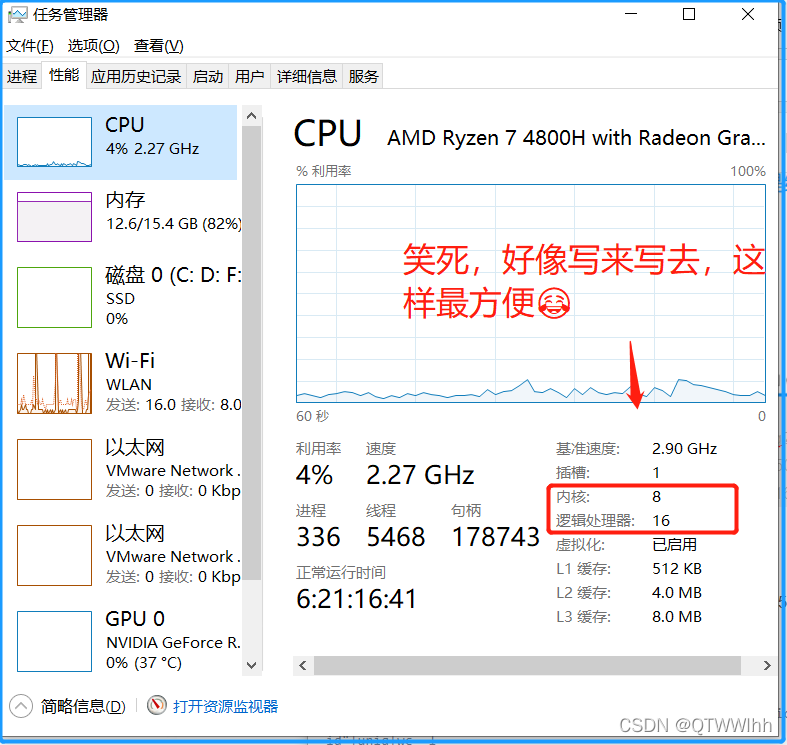Click the 12.6/15.4 GB (82%) memory text

(174, 223)
